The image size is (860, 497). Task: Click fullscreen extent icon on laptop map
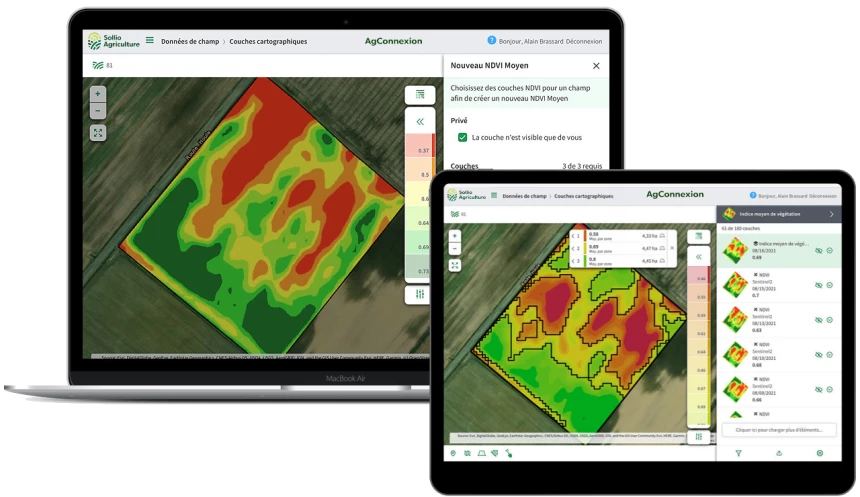tap(97, 132)
